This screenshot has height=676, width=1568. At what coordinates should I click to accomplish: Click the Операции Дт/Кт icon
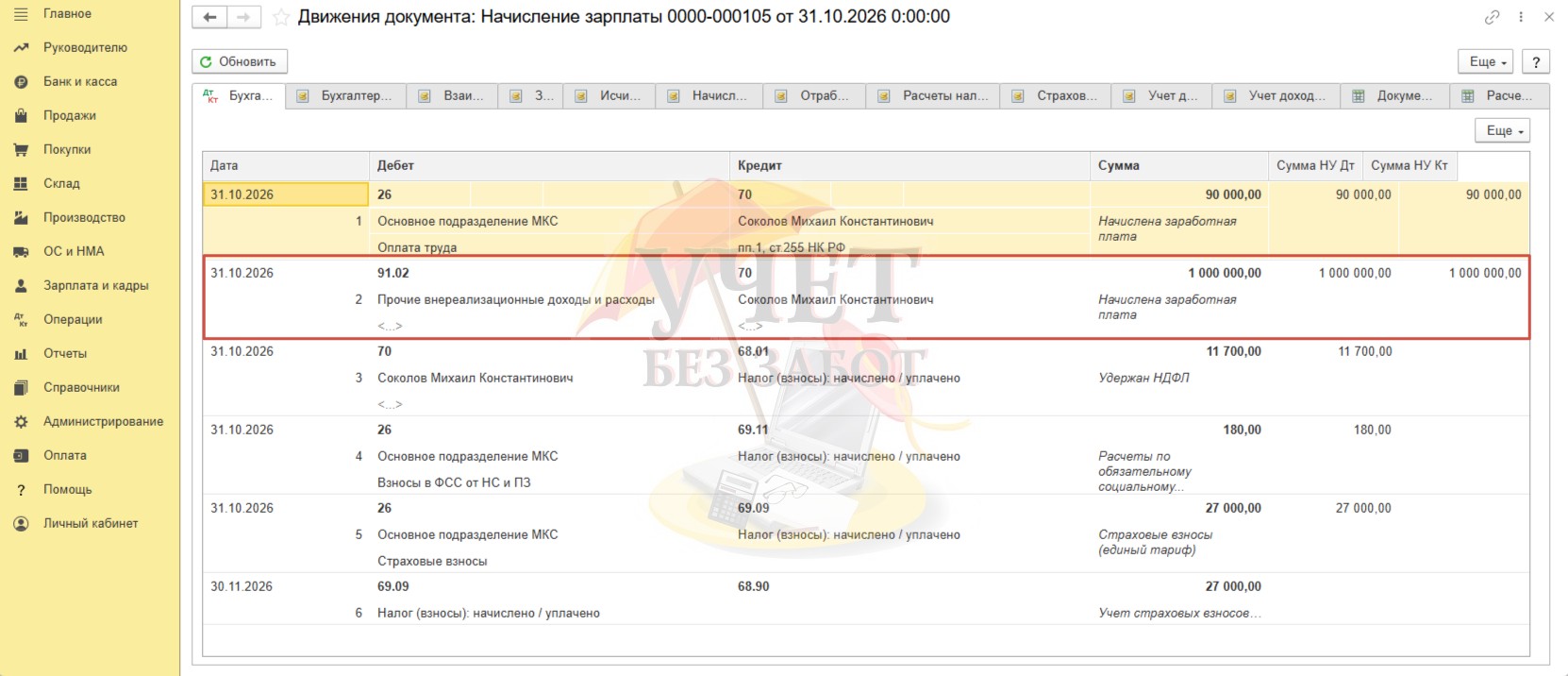(21, 319)
